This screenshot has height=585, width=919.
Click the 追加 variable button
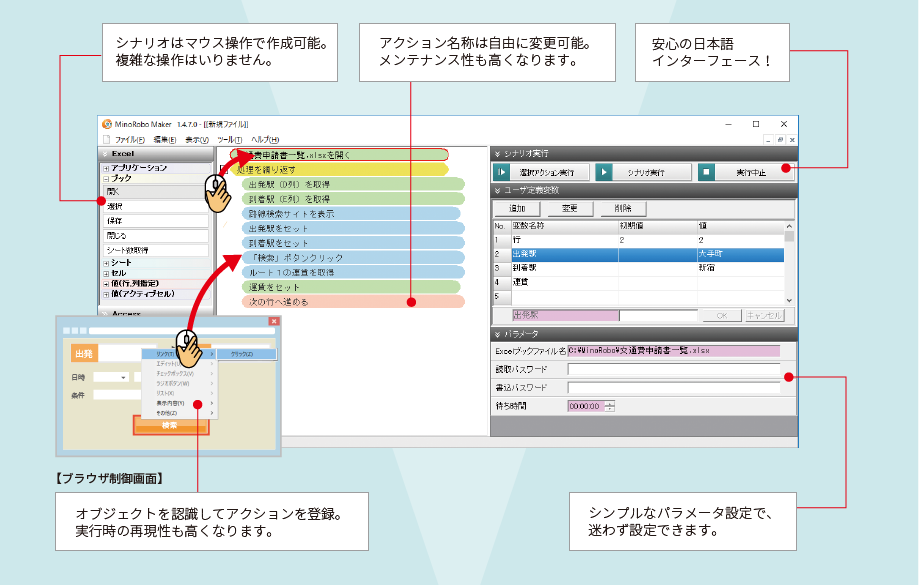coord(517,208)
